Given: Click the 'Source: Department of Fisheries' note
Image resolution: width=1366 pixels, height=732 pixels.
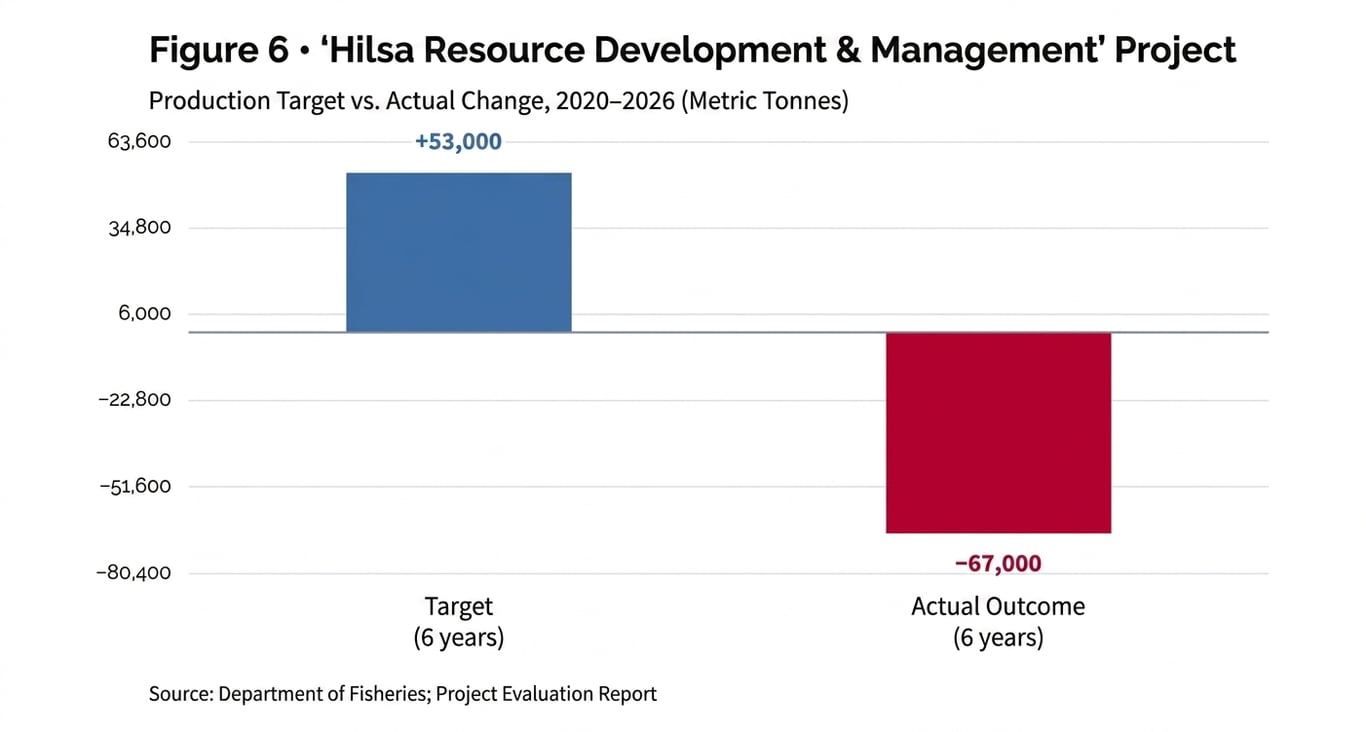Looking at the screenshot, I should tap(403, 694).
